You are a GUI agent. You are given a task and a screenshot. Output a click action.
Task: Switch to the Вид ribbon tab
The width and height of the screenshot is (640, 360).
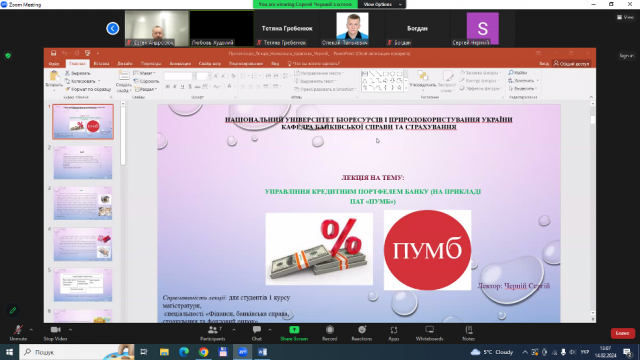point(275,64)
